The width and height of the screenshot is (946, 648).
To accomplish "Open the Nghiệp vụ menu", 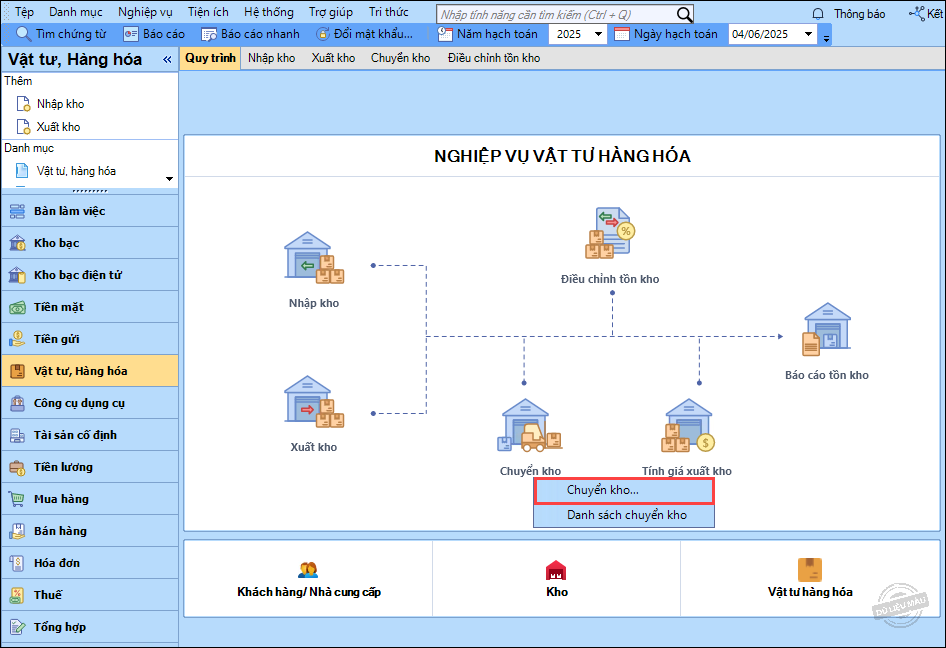I will pyautogui.click(x=145, y=12).
